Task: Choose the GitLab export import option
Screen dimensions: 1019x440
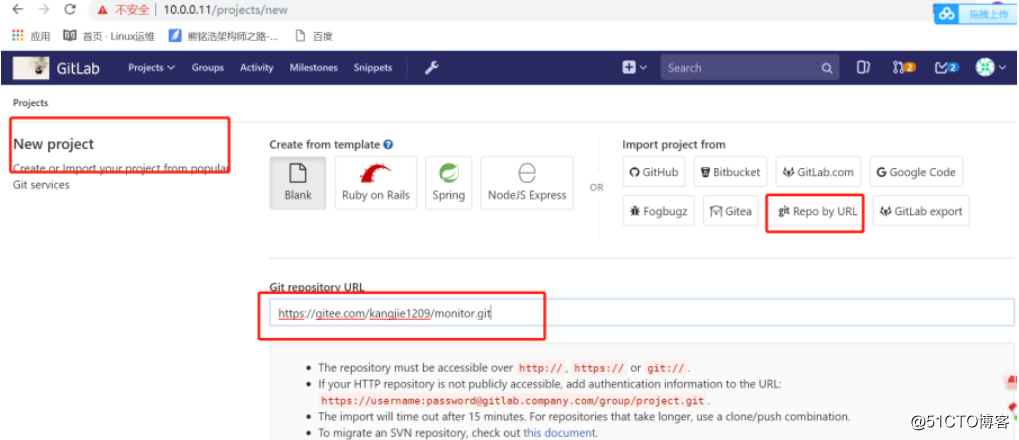Action: (x=921, y=211)
